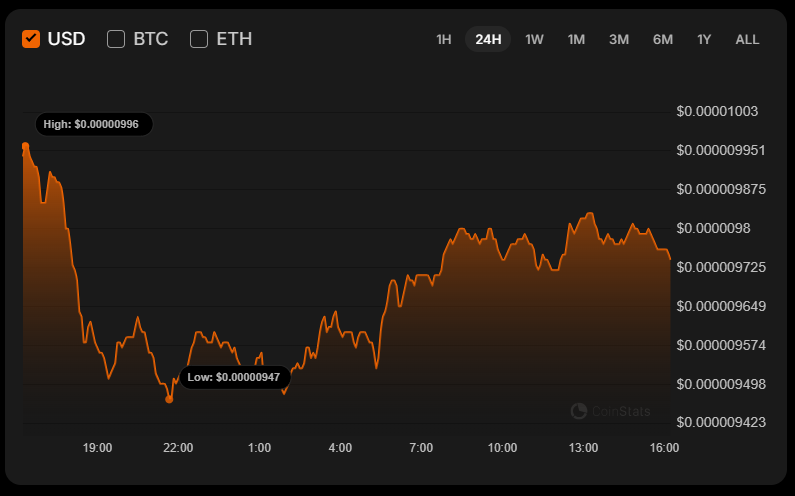Enable the ETH checkbox
This screenshot has height=496, width=795.
click(x=199, y=39)
